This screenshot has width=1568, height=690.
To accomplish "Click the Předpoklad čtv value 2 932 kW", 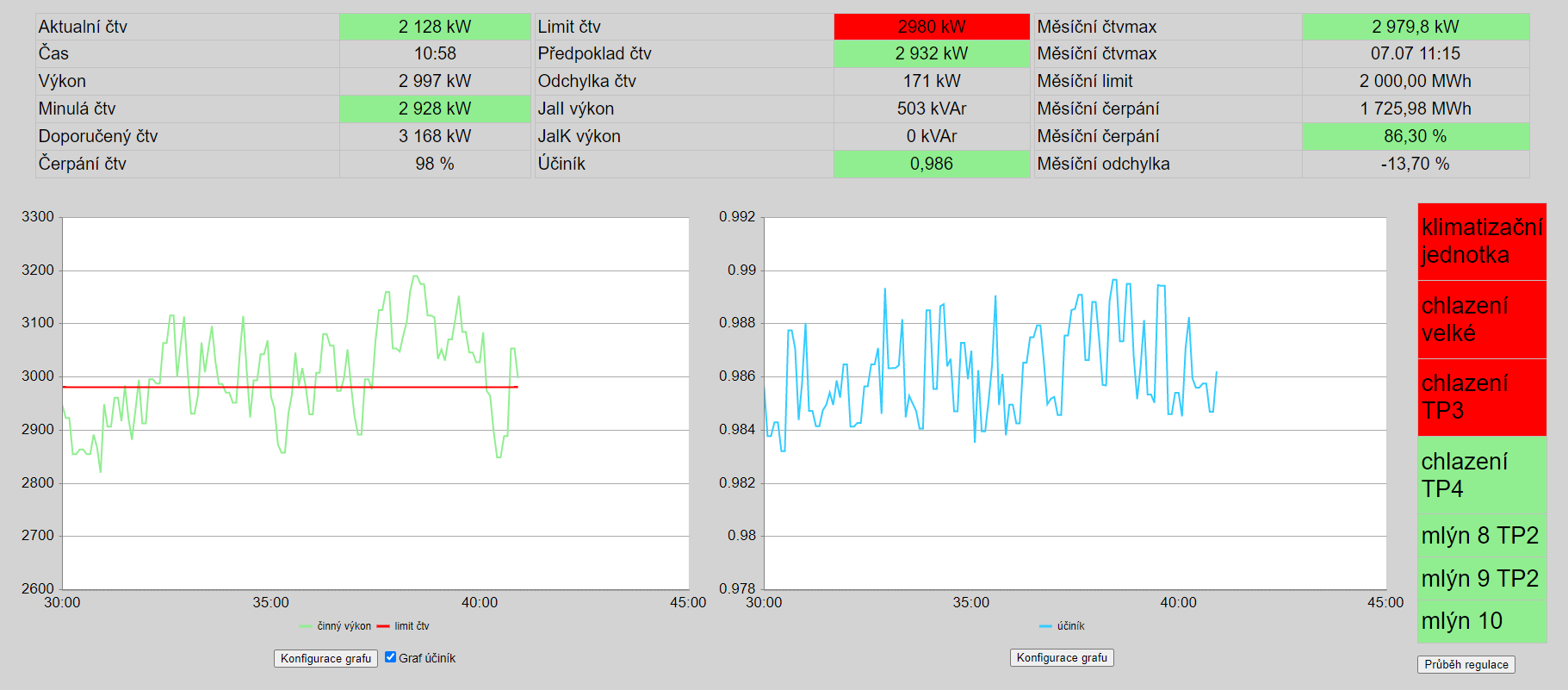I will pos(931,53).
